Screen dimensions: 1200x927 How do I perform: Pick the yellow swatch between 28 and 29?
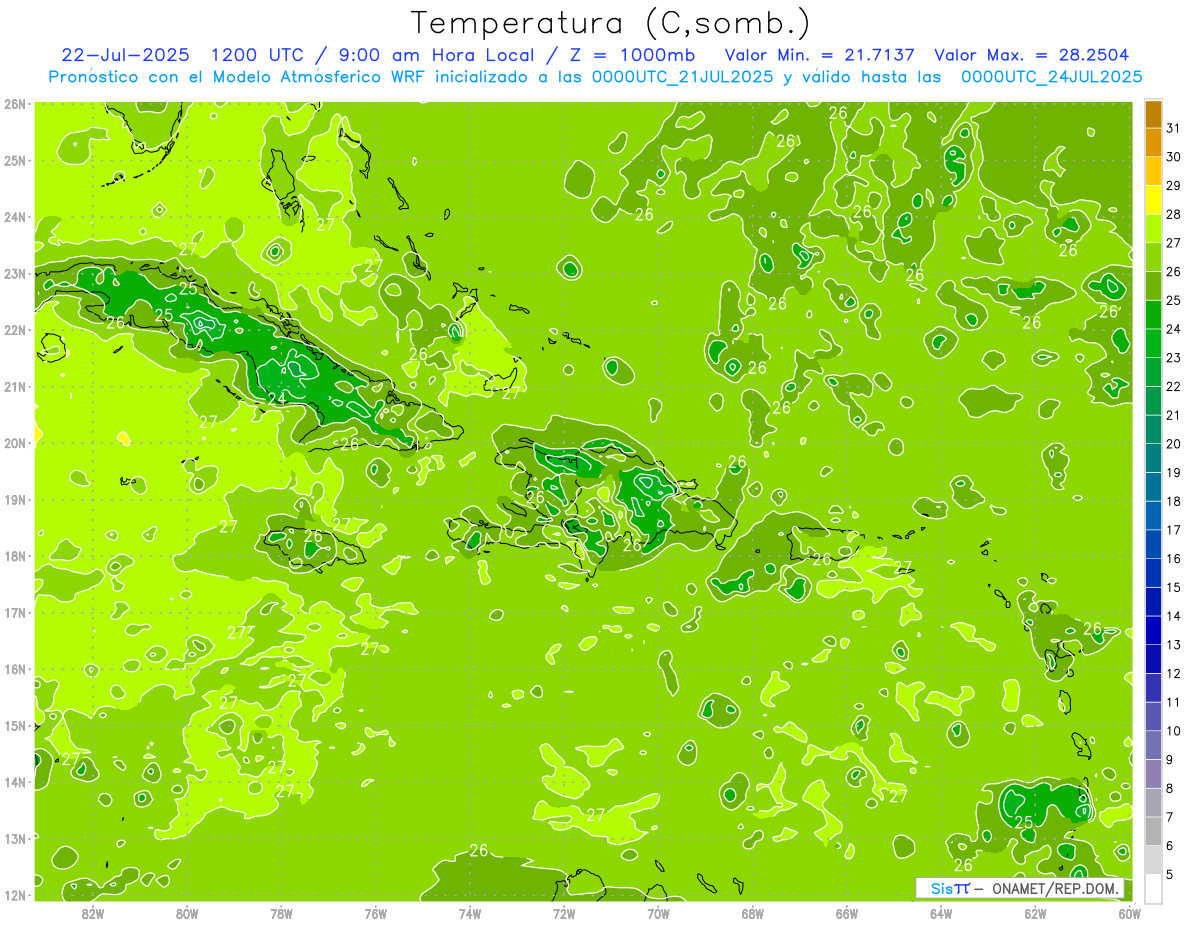click(1153, 200)
